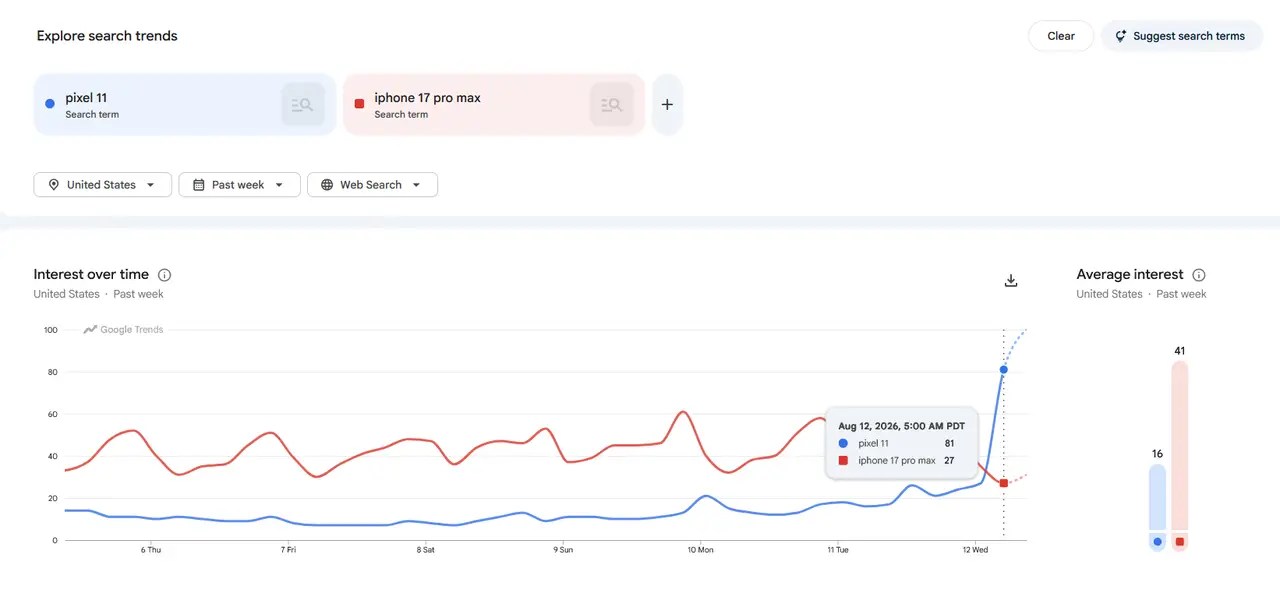This screenshot has height=593, width=1280.
Task: Expand the Web Search type dropdown
Action: click(372, 185)
